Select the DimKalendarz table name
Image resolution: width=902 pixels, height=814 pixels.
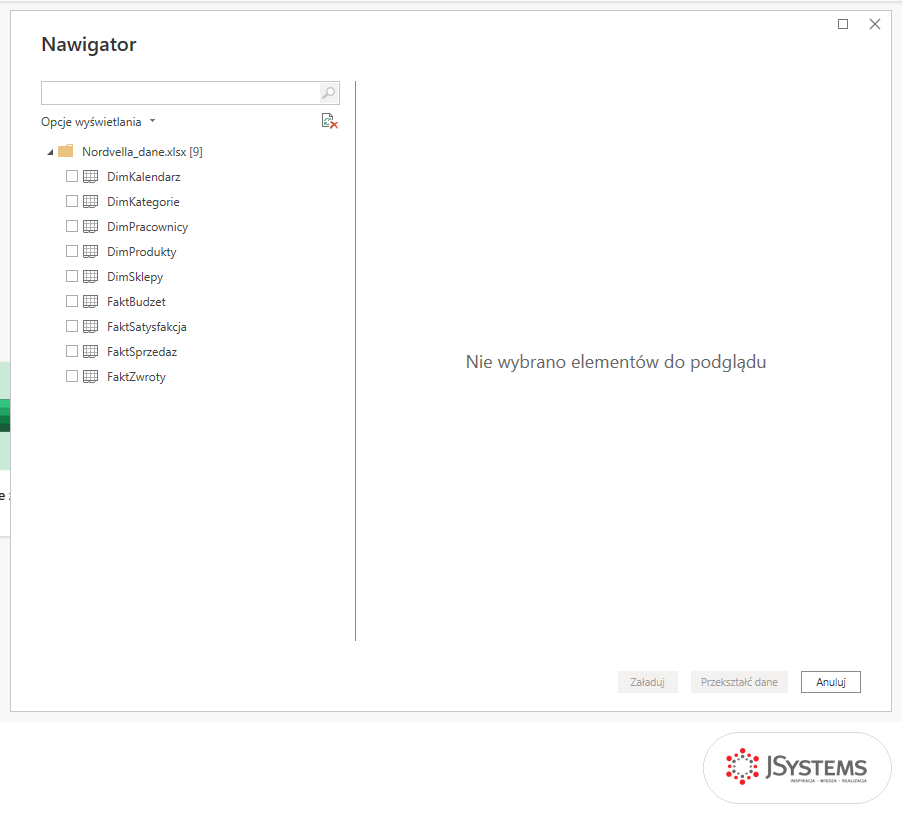point(144,177)
